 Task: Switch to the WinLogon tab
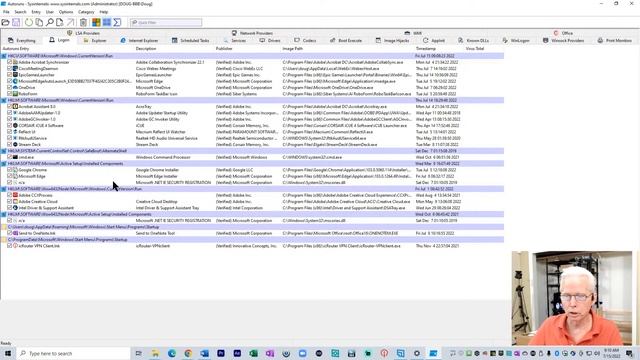[x=516, y=40]
